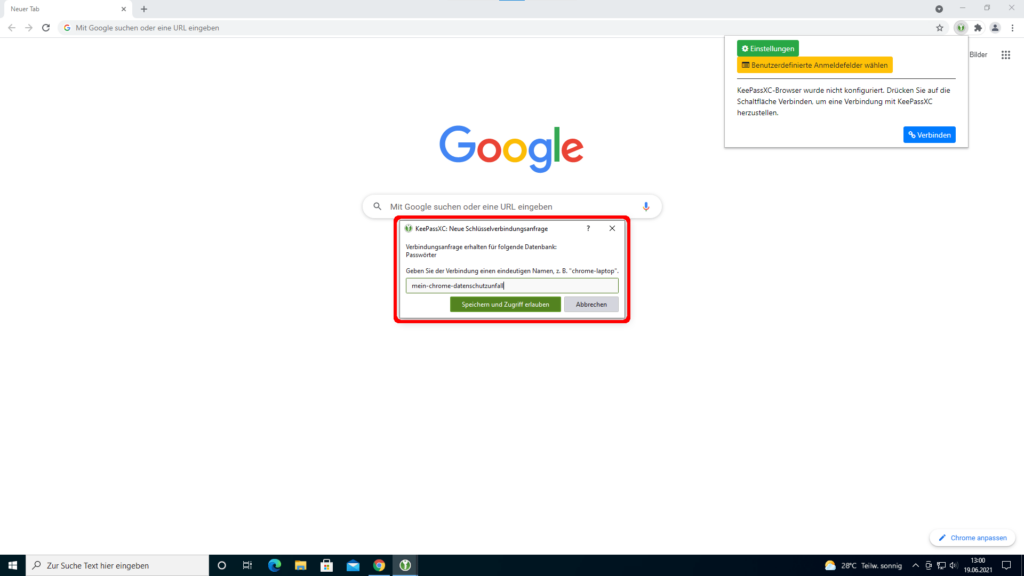The width and height of the screenshot is (1024, 576).
Task: Open the taskbar weather widget
Action: tap(863, 566)
